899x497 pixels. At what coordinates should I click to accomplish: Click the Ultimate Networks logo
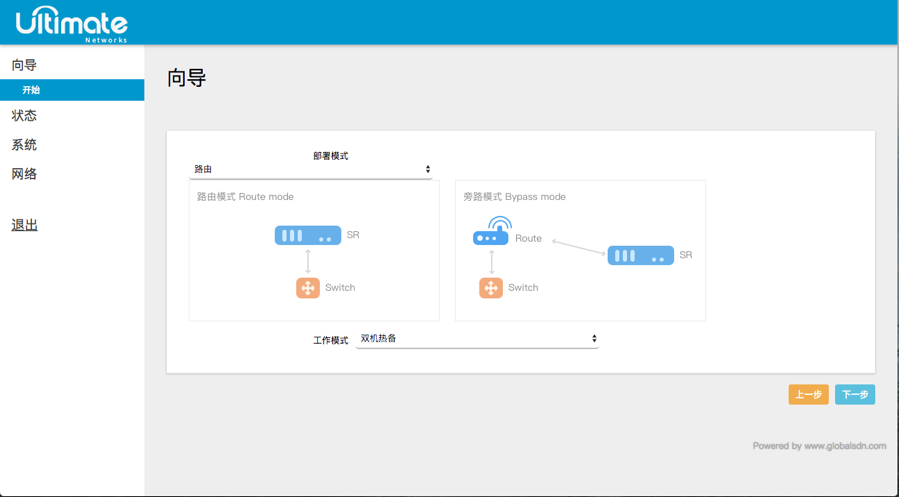(x=72, y=24)
